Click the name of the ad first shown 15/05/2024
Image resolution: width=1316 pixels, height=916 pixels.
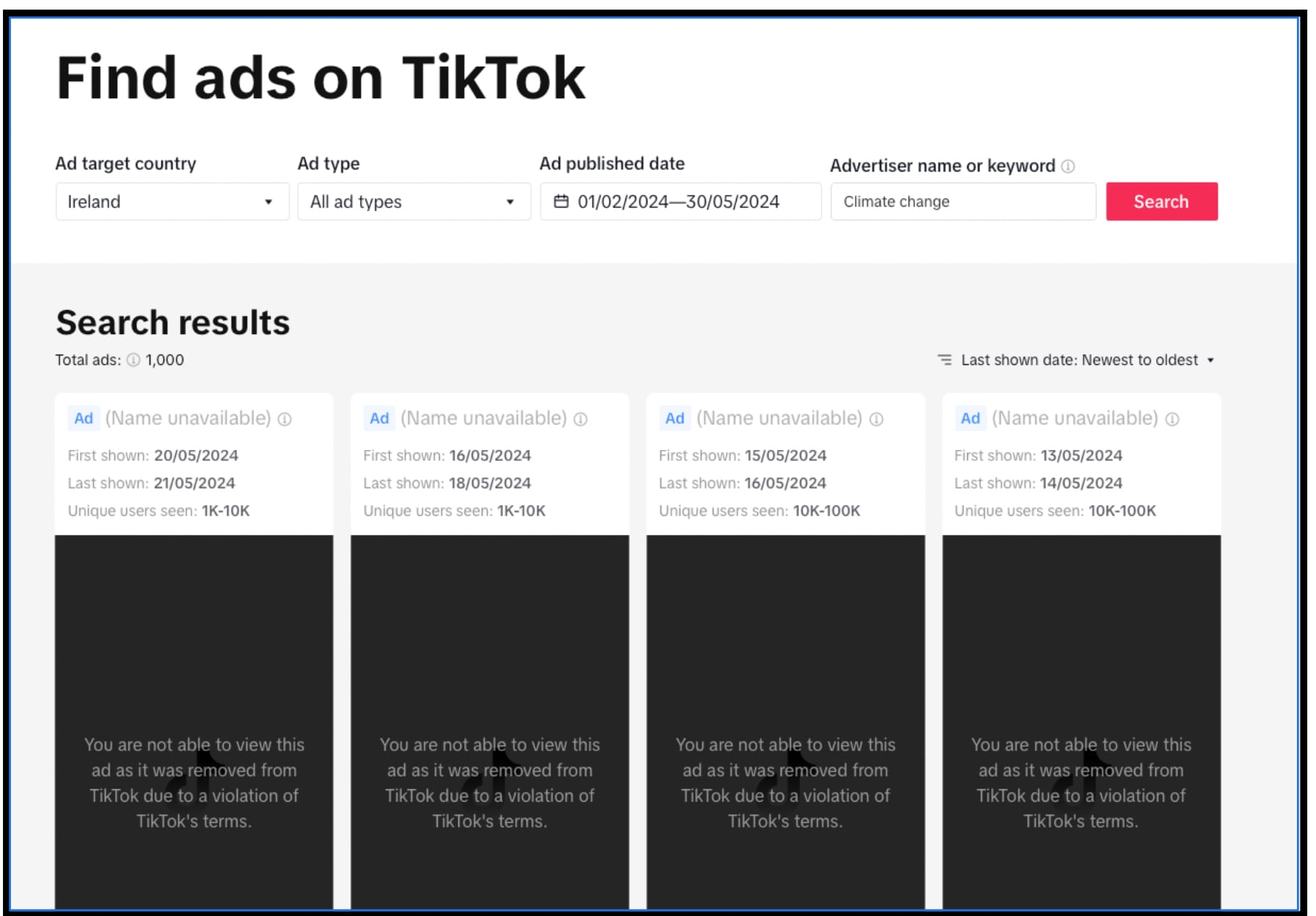tap(779, 418)
